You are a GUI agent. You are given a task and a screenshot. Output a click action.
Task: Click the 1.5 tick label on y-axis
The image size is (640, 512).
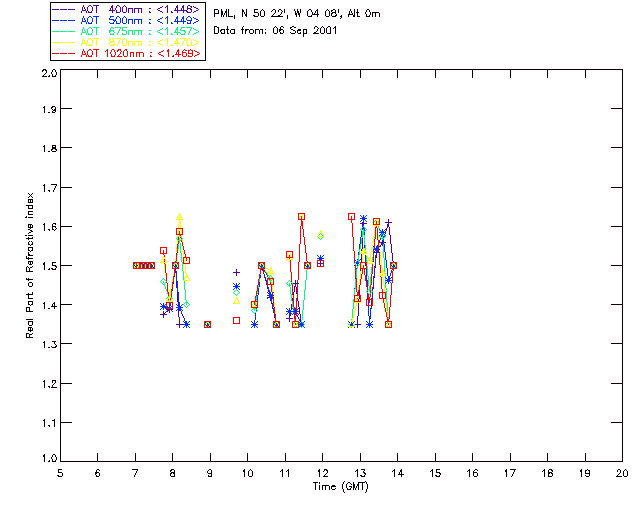click(x=48, y=266)
